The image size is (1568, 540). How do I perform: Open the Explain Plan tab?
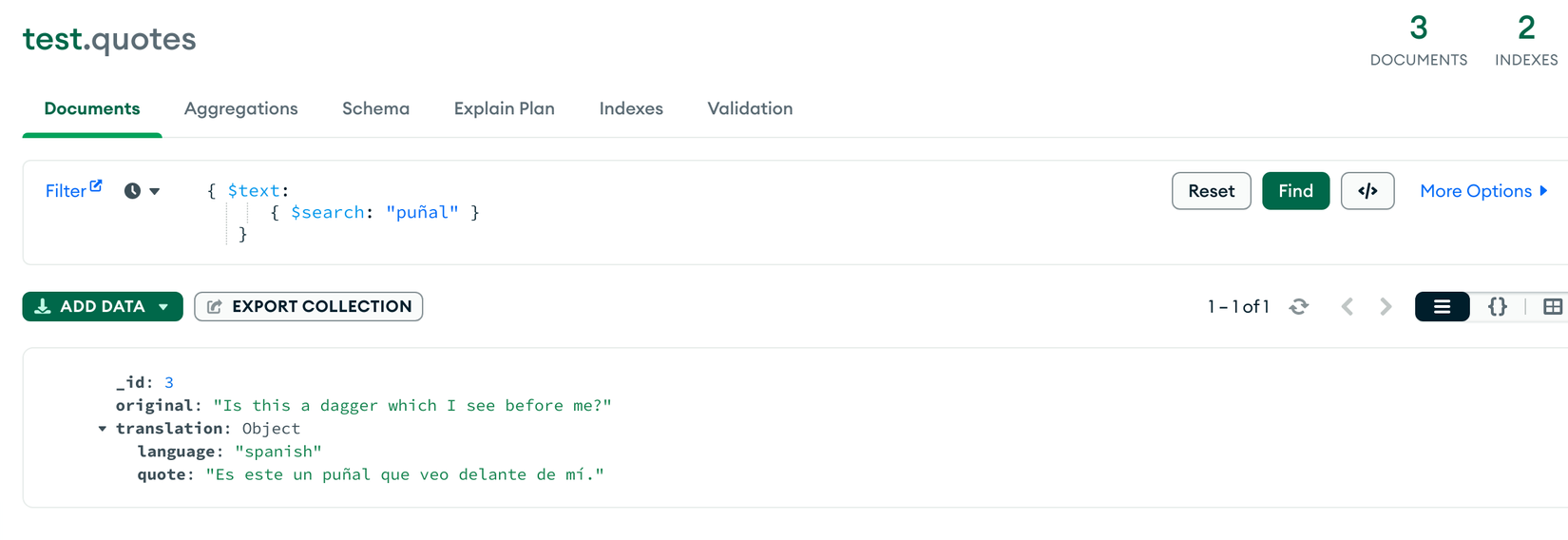point(505,108)
